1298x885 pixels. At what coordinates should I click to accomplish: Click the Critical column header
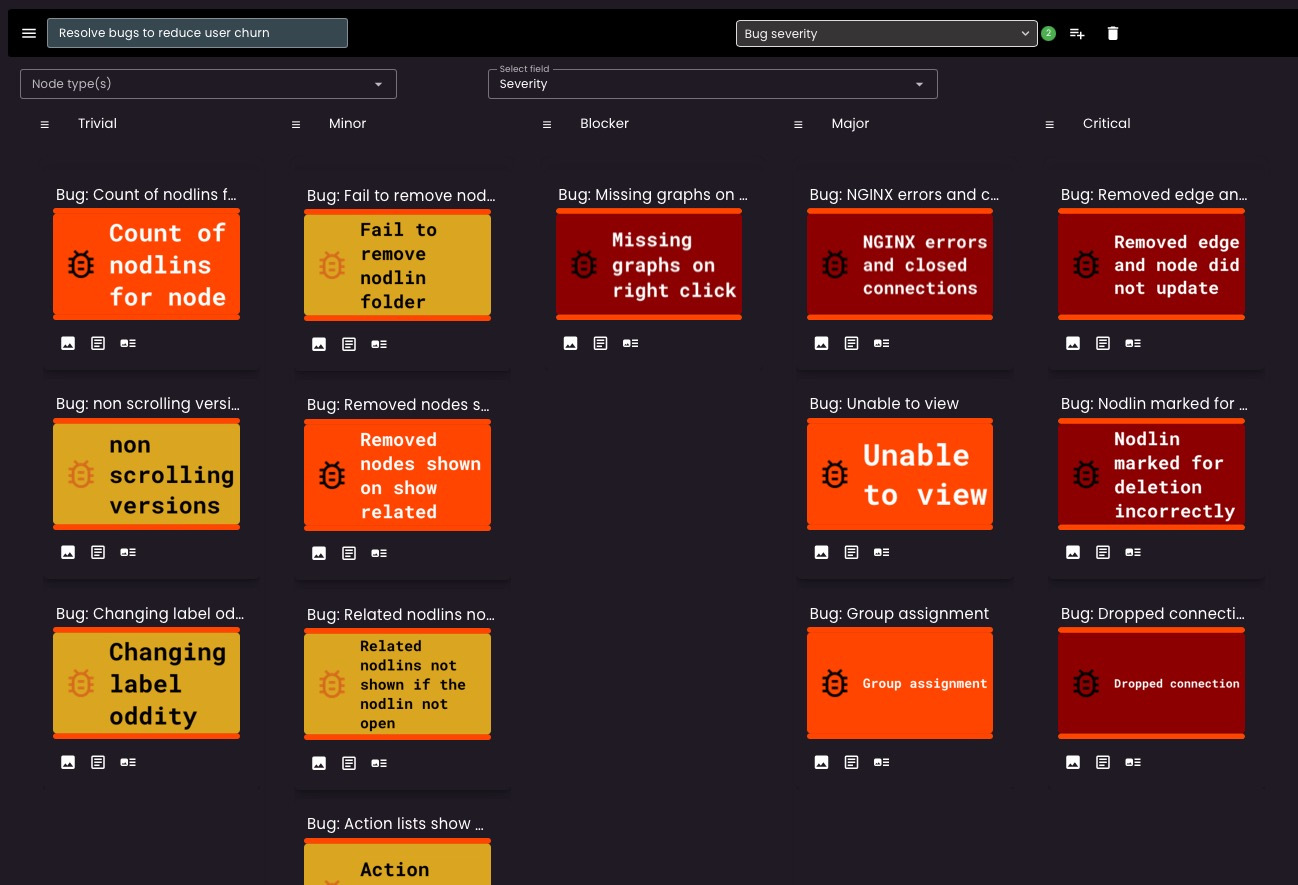tap(1106, 123)
